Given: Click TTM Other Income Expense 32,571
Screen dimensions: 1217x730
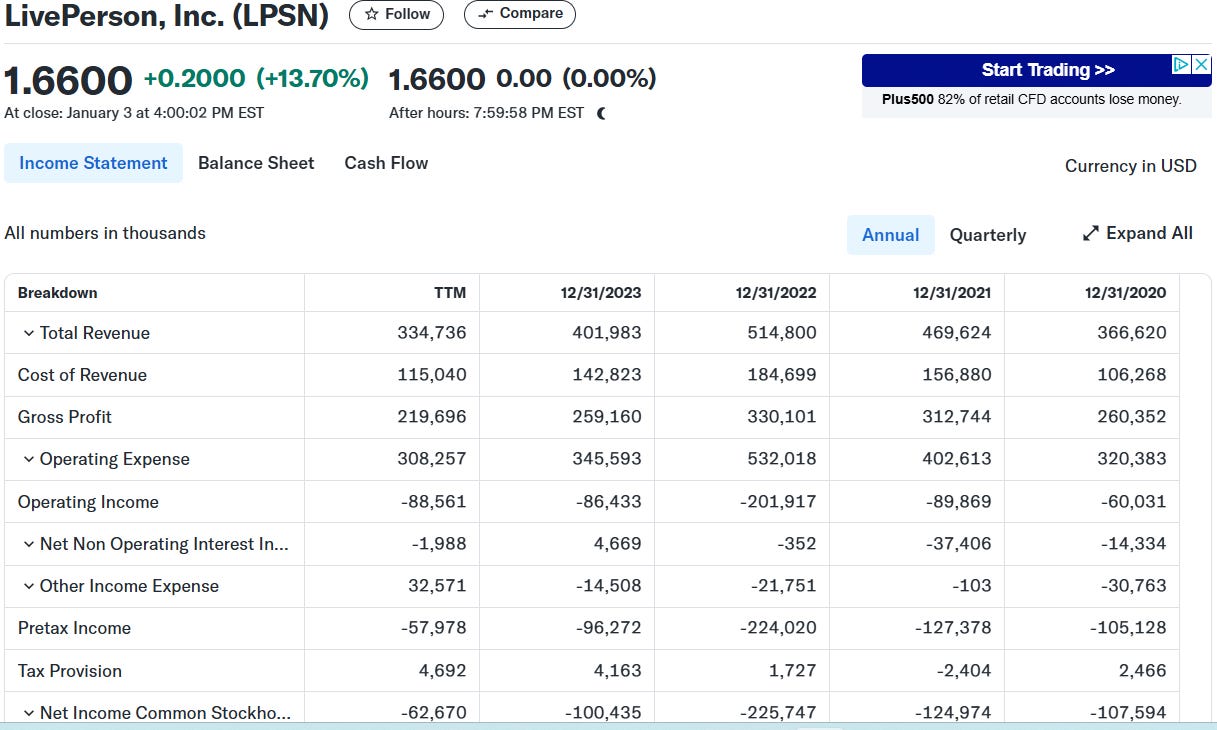Looking at the screenshot, I should click(x=439, y=586).
